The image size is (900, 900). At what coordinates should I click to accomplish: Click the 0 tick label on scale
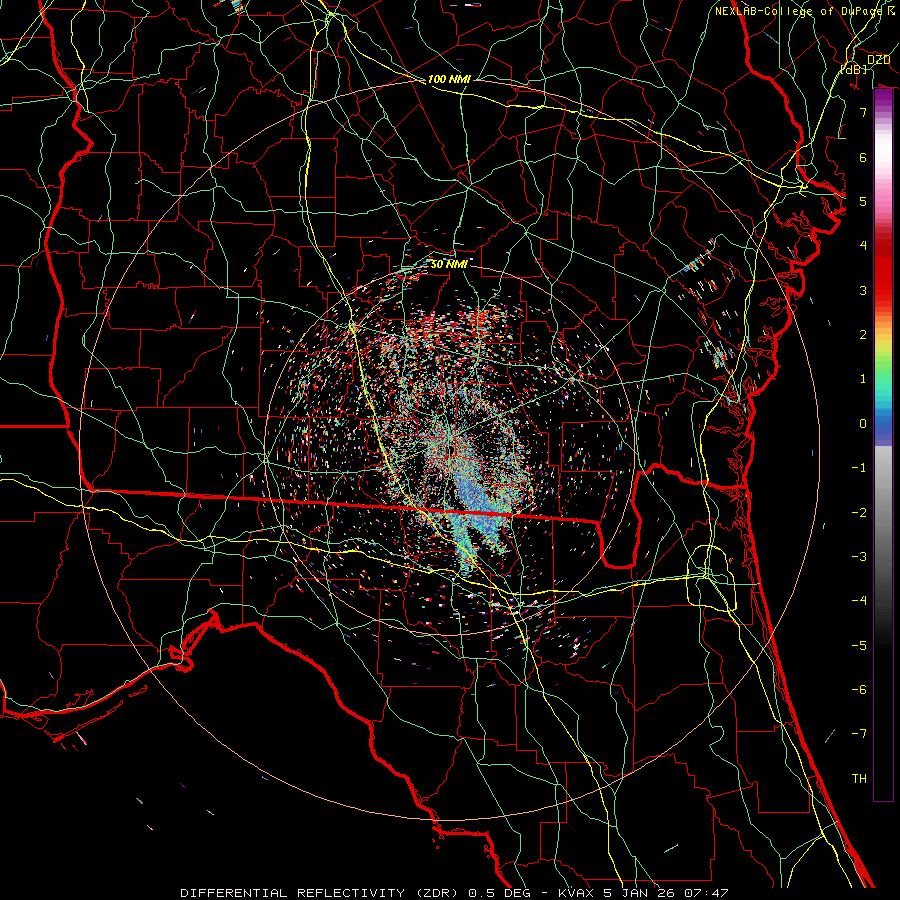coord(863,424)
